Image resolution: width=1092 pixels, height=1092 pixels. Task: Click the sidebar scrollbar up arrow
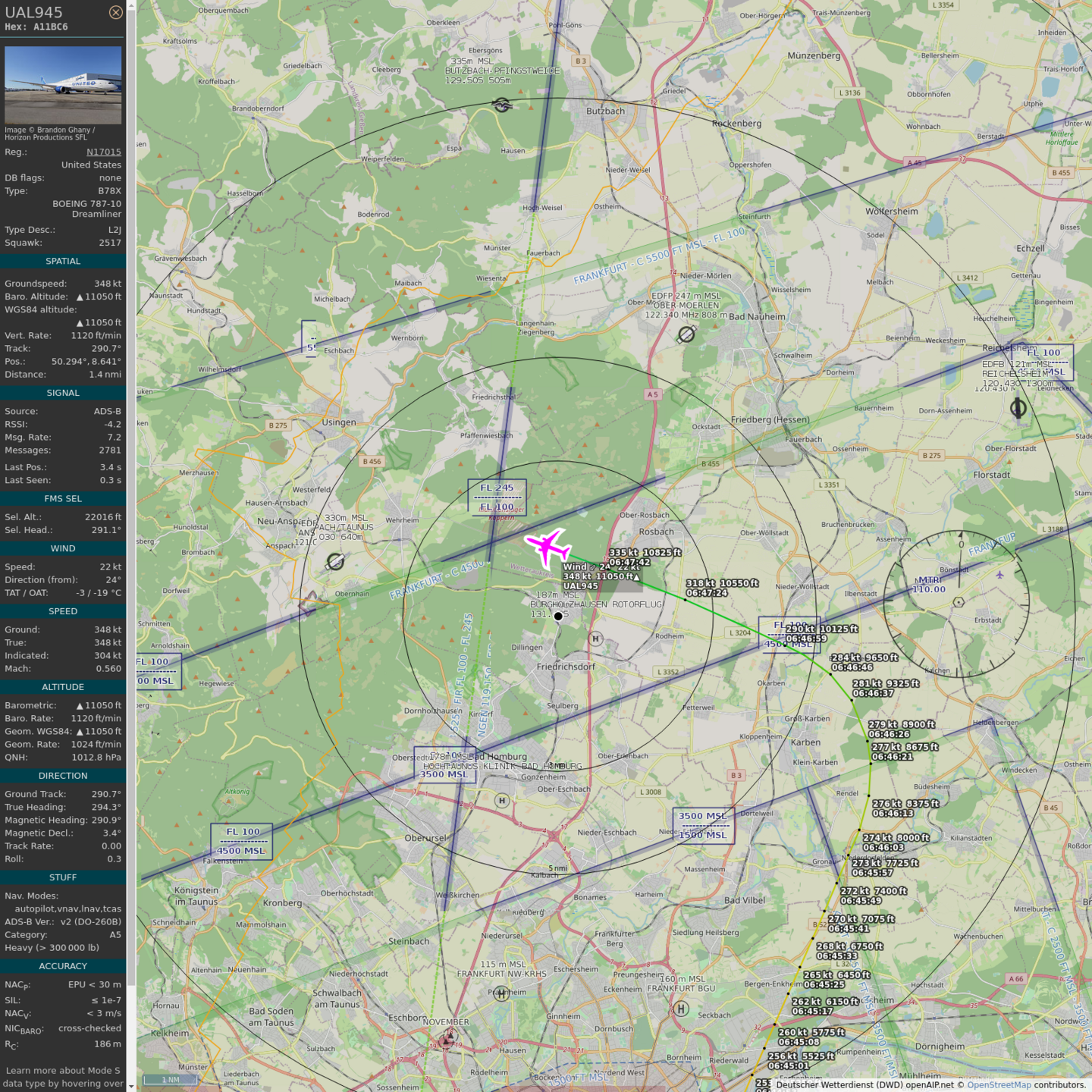131,5
